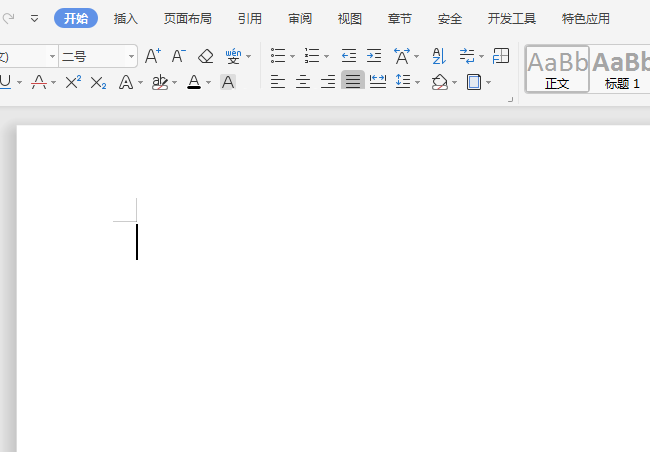This screenshot has width=650, height=452.
Task: Open the 特色应用 tab
Action: tap(586, 19)
